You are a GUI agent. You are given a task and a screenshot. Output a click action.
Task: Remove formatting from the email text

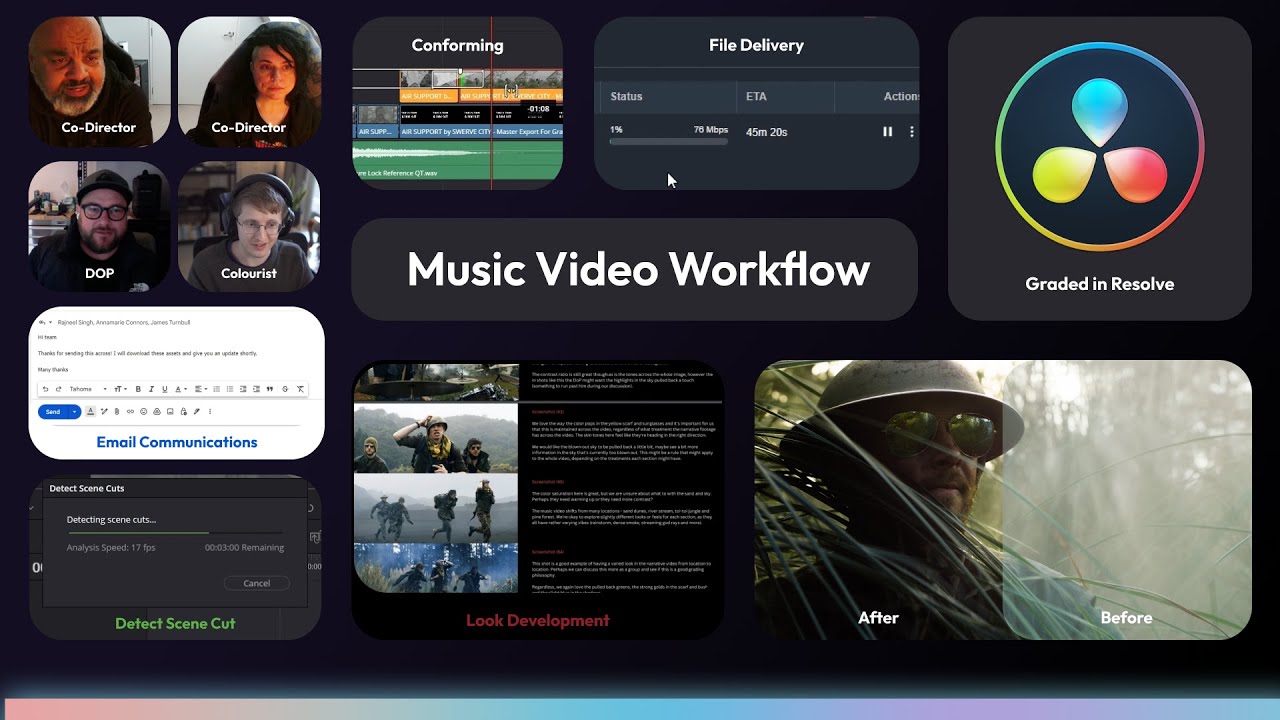[300, 389]
